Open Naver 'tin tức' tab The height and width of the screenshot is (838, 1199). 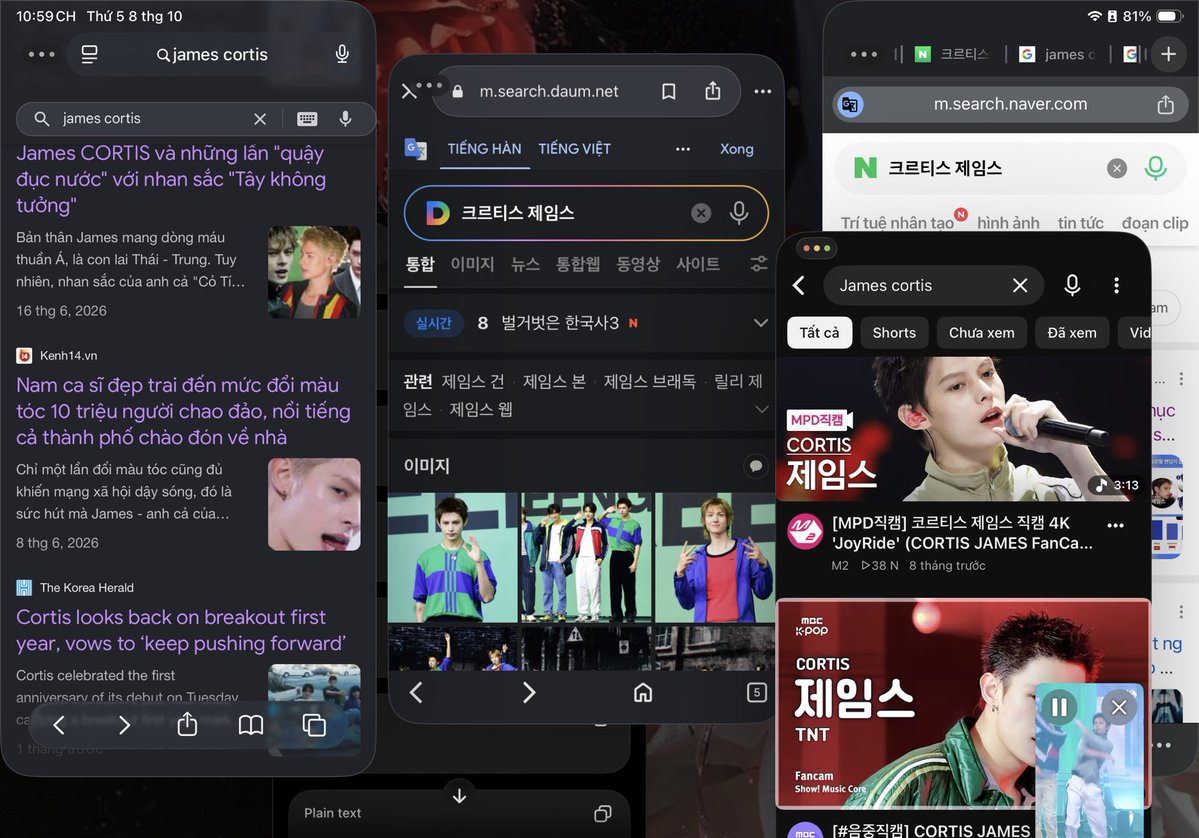1080,222
